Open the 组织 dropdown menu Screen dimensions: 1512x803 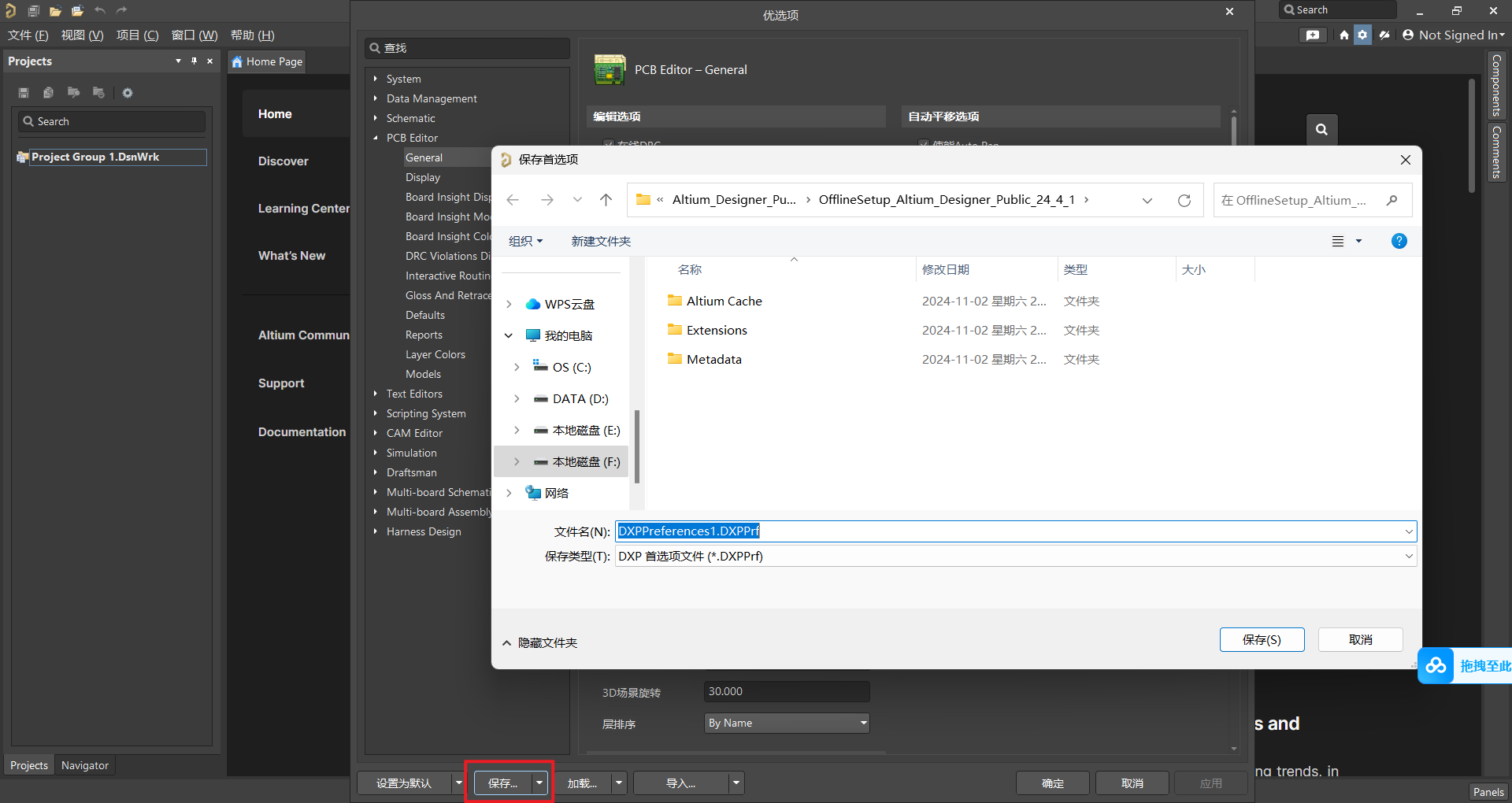[x=526, y=241]
